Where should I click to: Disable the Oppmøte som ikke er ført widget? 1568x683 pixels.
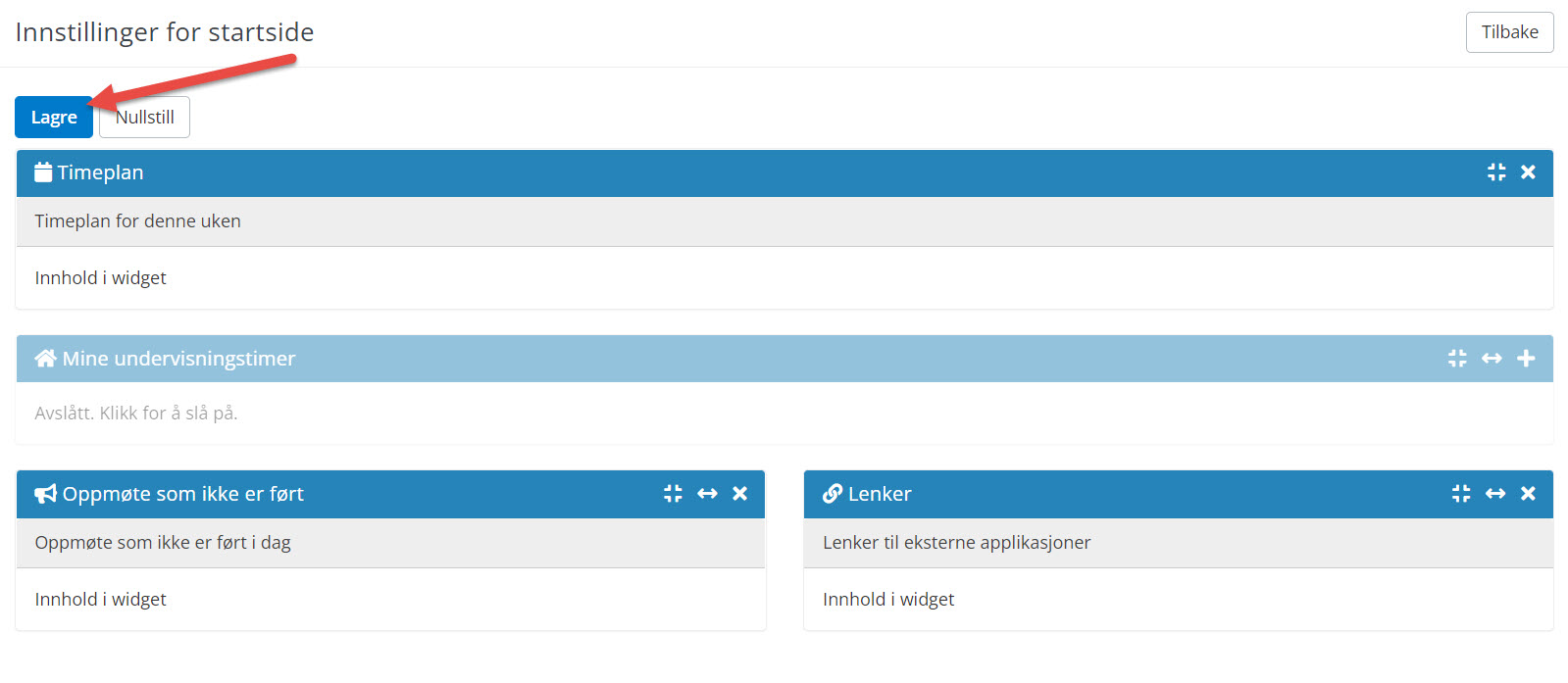click(x=740, y=494)
